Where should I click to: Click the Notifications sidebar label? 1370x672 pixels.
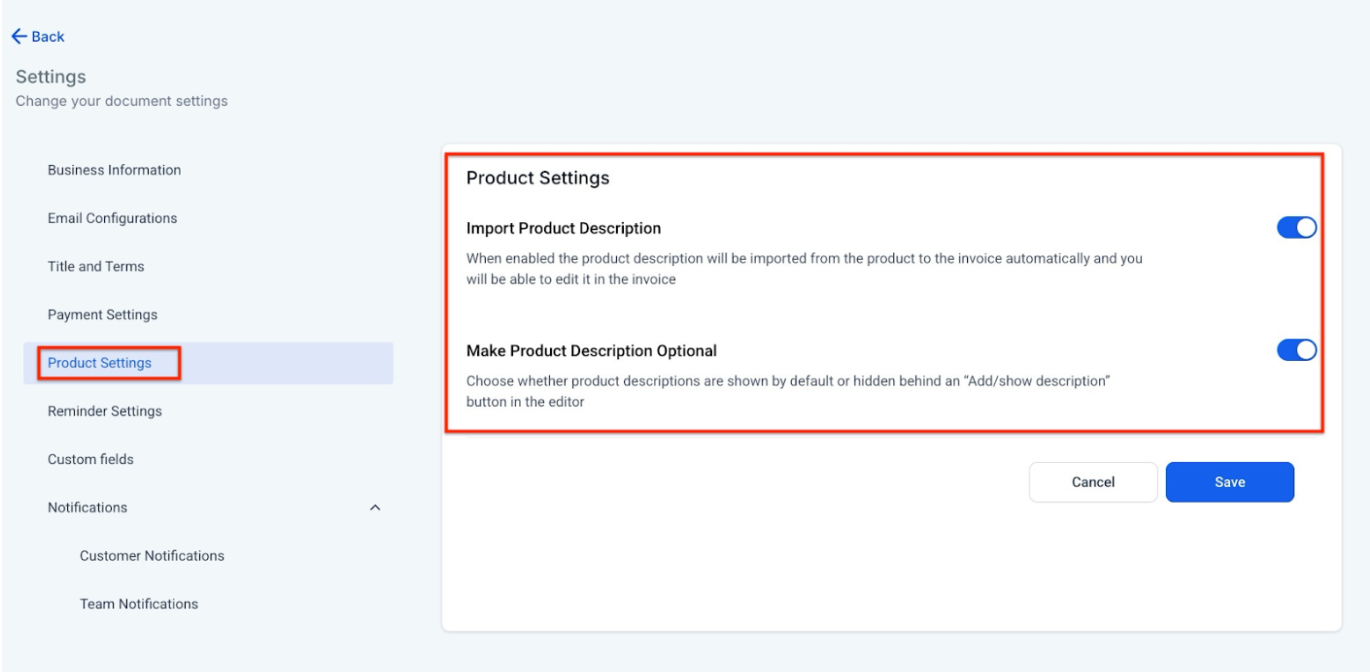pyautogui.click(x=88, y=508)
